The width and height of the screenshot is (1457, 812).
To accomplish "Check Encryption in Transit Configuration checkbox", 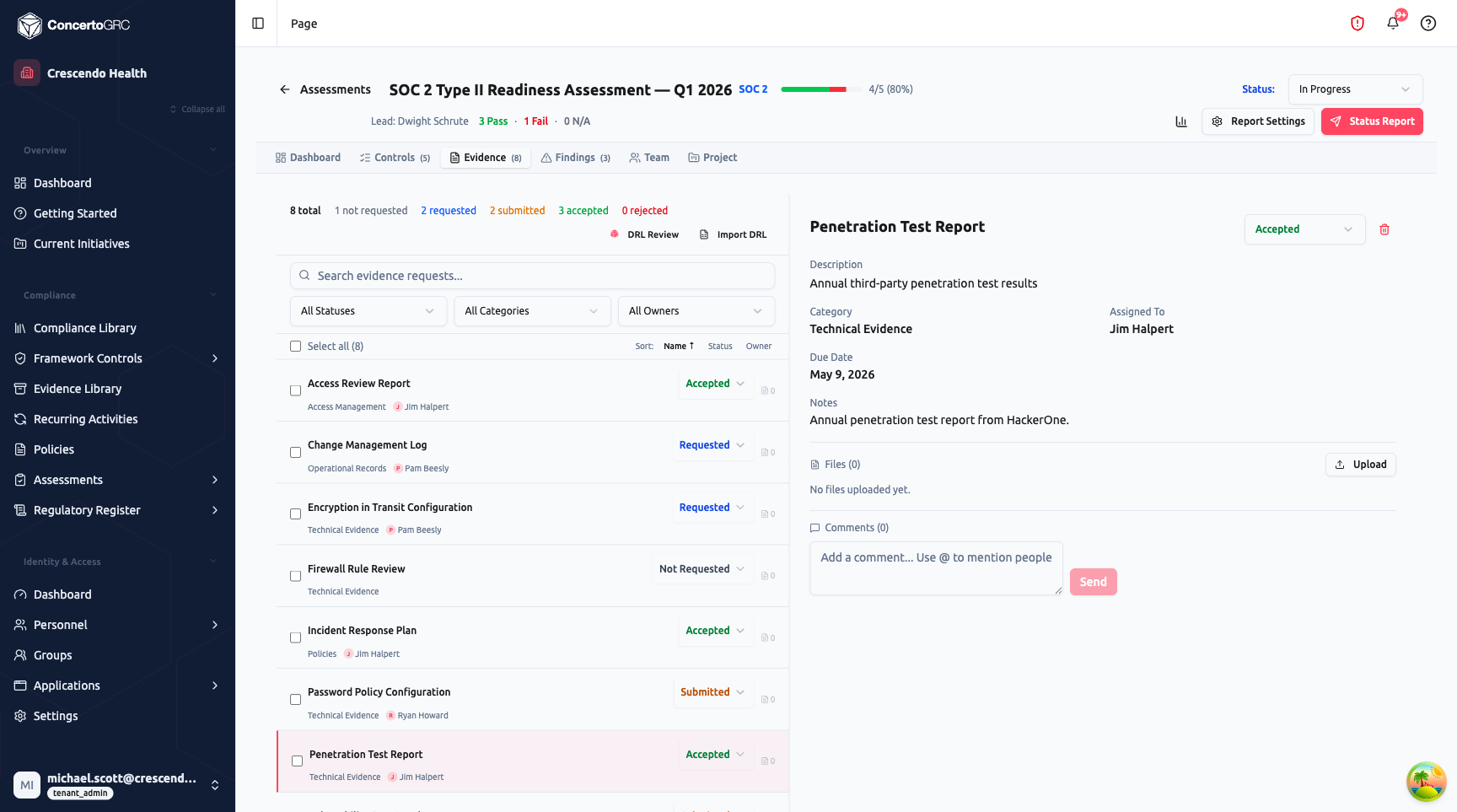I will (x=295, y=514).
